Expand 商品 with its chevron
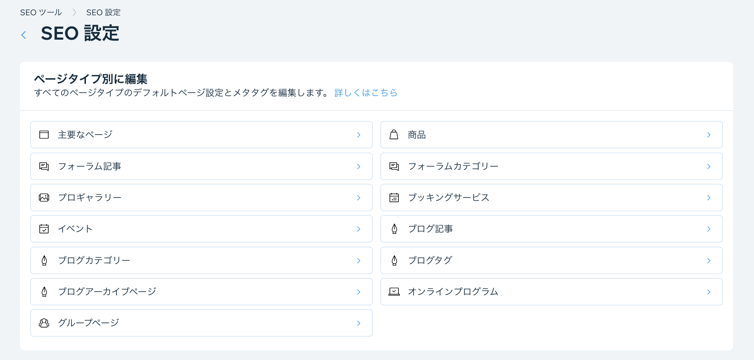This screenshot has height=360, width=754. click(708, 135)
